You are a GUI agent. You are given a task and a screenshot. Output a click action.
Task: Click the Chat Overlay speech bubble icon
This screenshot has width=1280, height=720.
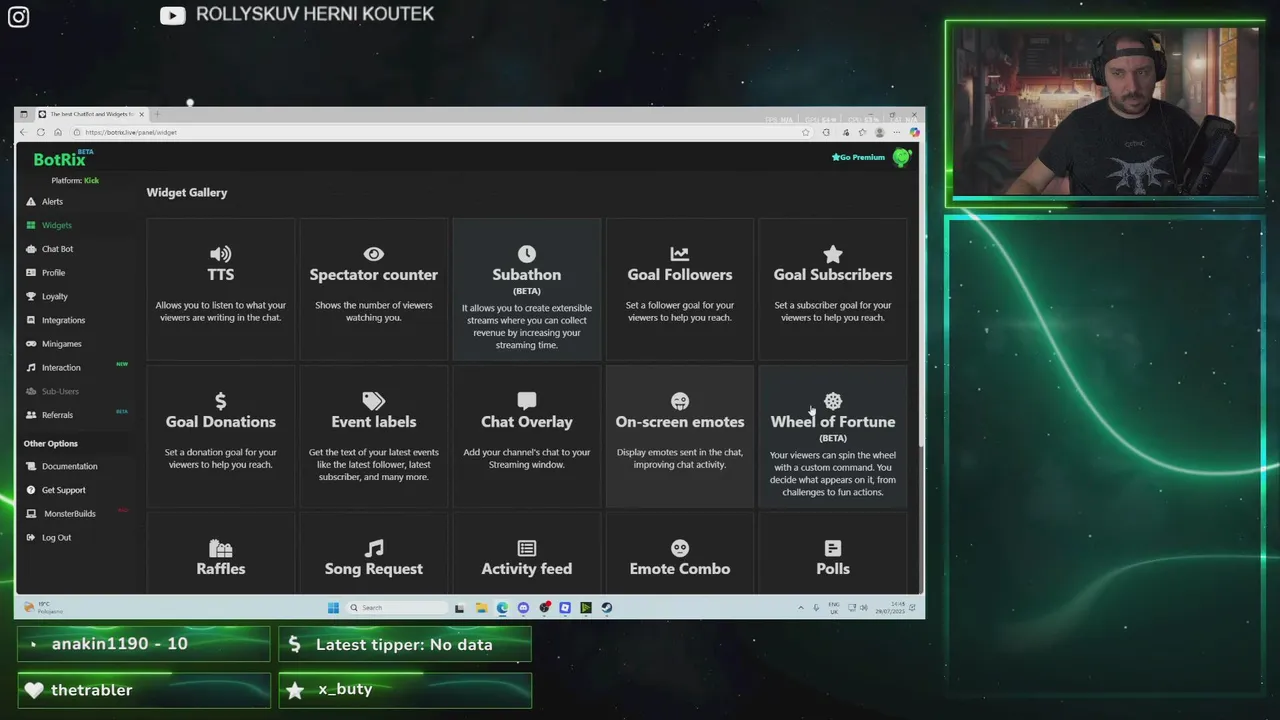click(x=526, y=401)
